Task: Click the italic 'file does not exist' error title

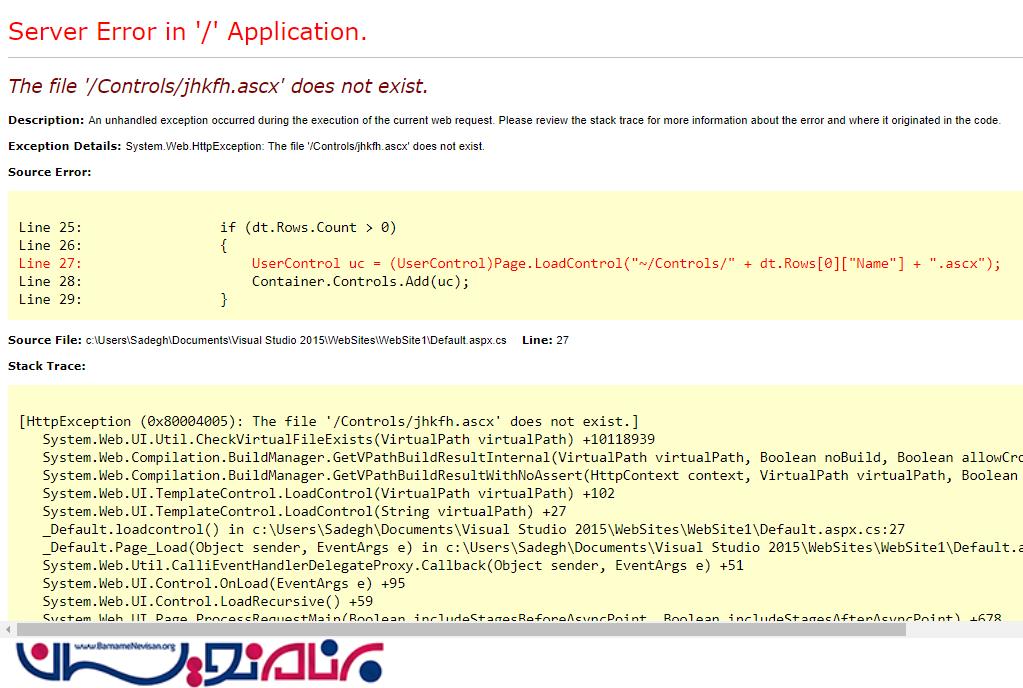Action: click(x=217, y=86)
